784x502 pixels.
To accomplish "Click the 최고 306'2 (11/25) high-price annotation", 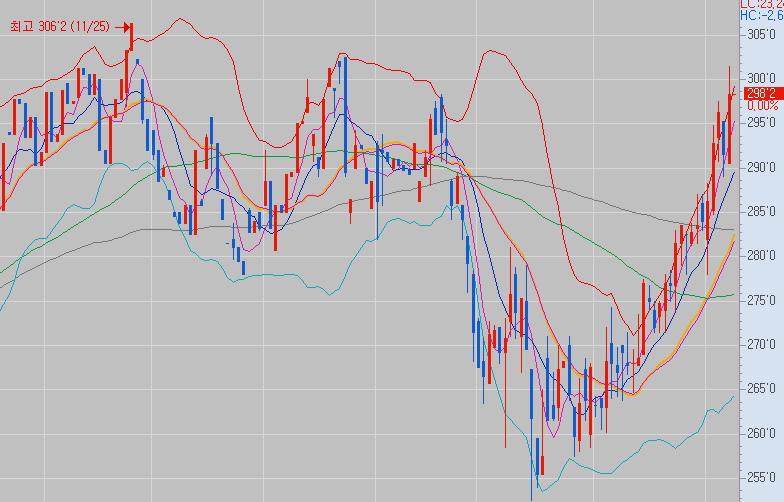I will tap(60, 26).
